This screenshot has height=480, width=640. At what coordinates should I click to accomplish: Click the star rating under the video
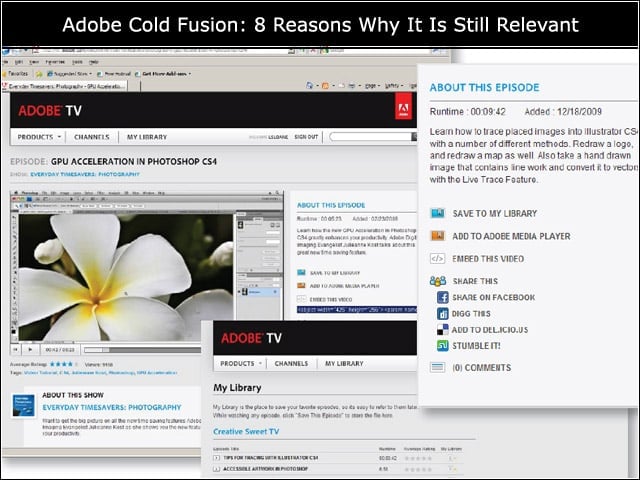(x=64, y=364)
